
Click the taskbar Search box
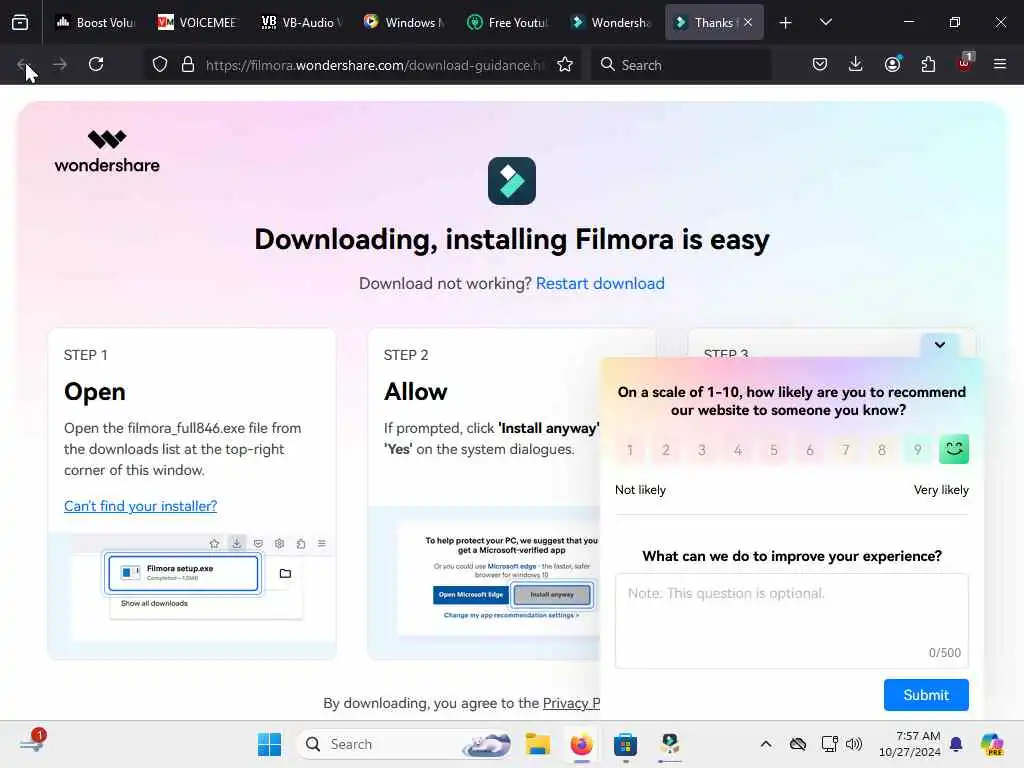pos(405,744)
